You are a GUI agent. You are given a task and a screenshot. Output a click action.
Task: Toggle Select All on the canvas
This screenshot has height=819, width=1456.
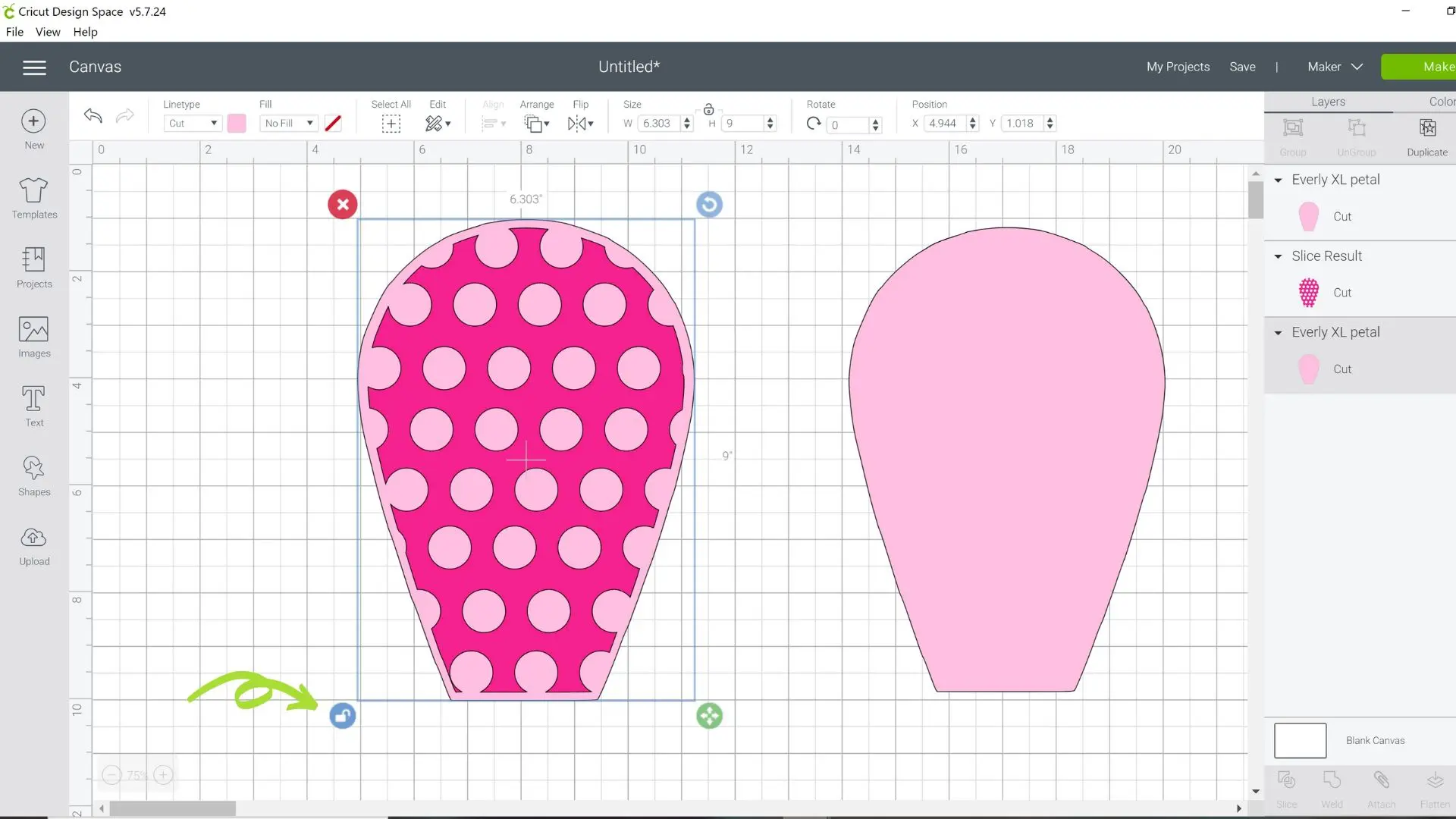[x=391, y=124]
